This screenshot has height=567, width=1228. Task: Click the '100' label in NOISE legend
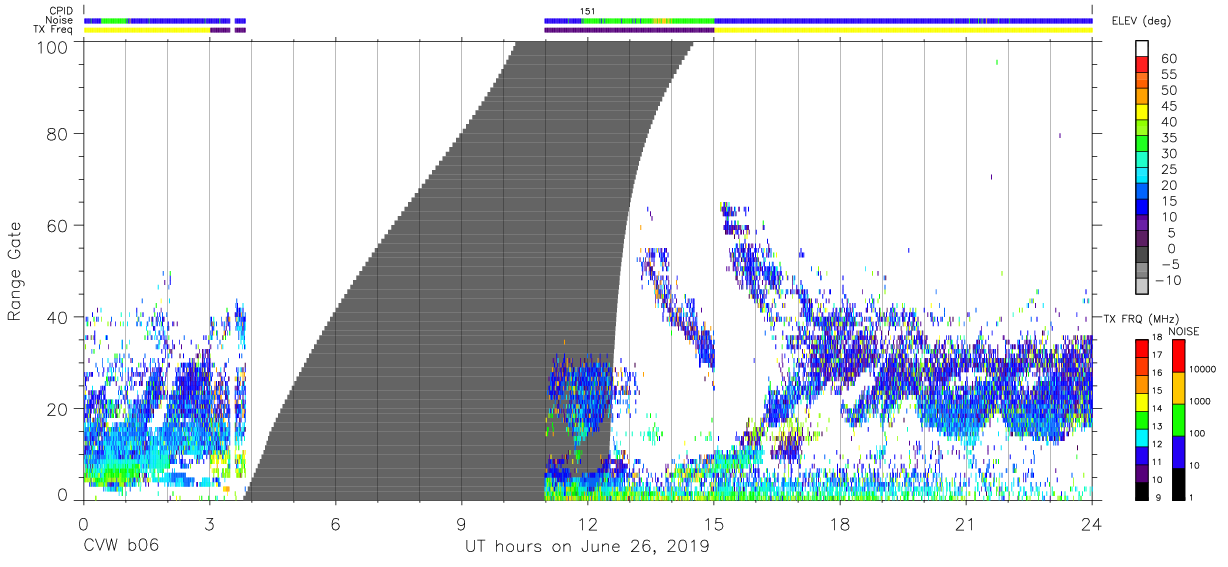point(1196,433)
